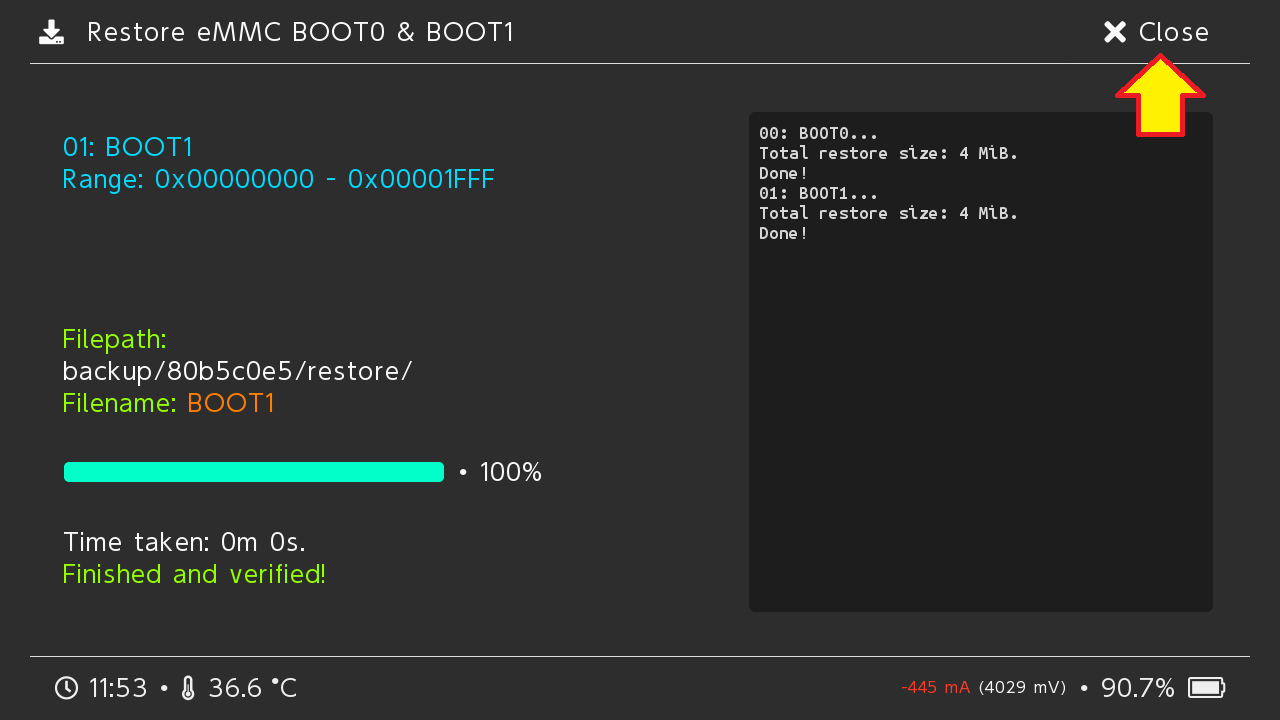Select the cyan 01: BOOT1 heading
Screen dimensions: 1280x720
click(128, 147)
